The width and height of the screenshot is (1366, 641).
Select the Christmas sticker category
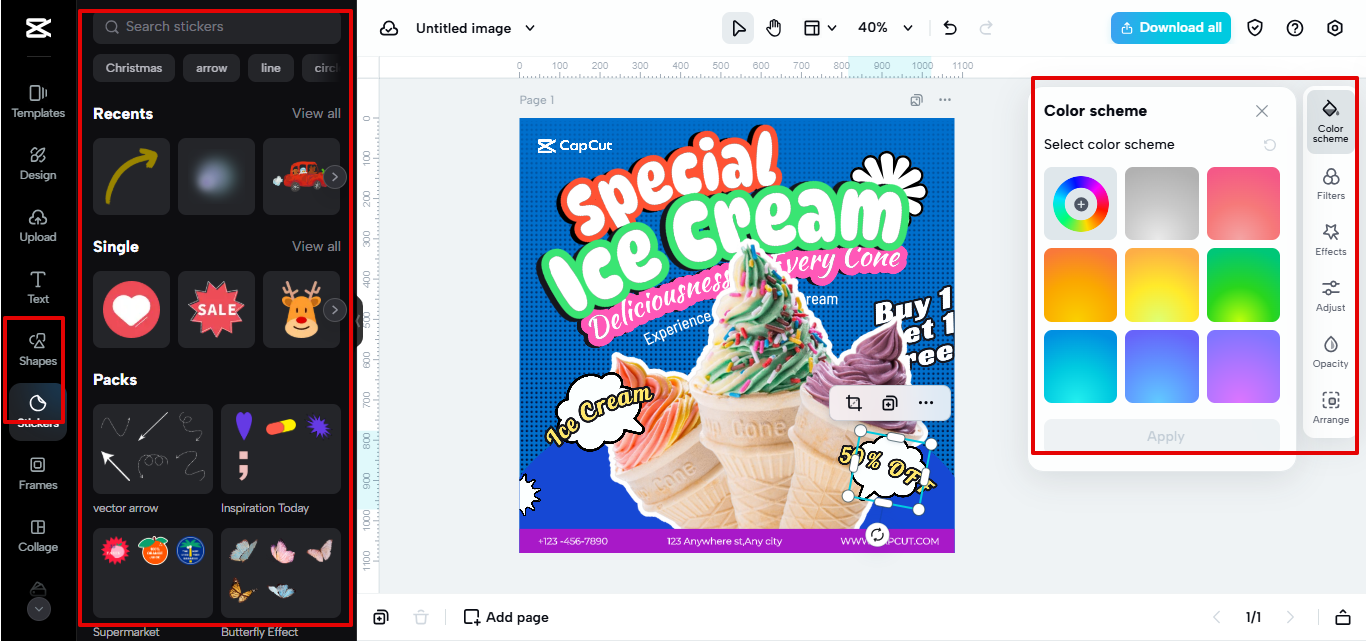pos(133,68)
